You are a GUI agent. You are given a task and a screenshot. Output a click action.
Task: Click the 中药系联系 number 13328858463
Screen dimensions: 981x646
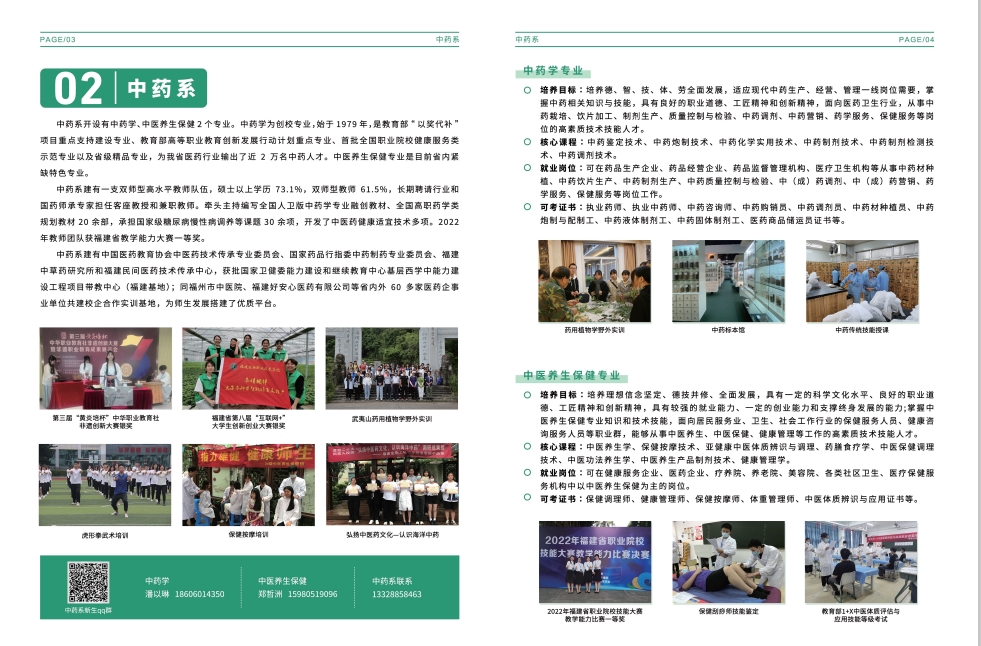tap(397, 594)
